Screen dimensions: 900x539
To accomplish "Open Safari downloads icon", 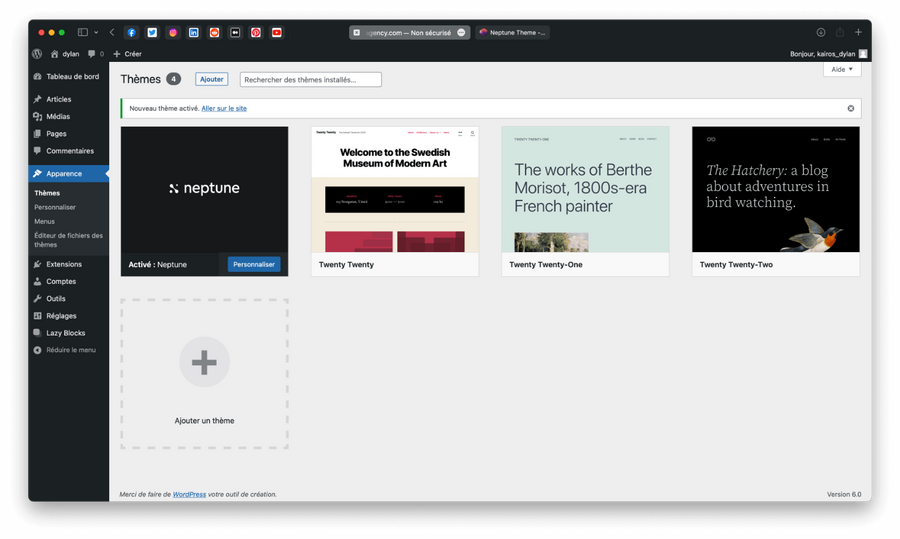I will point(821,33).
